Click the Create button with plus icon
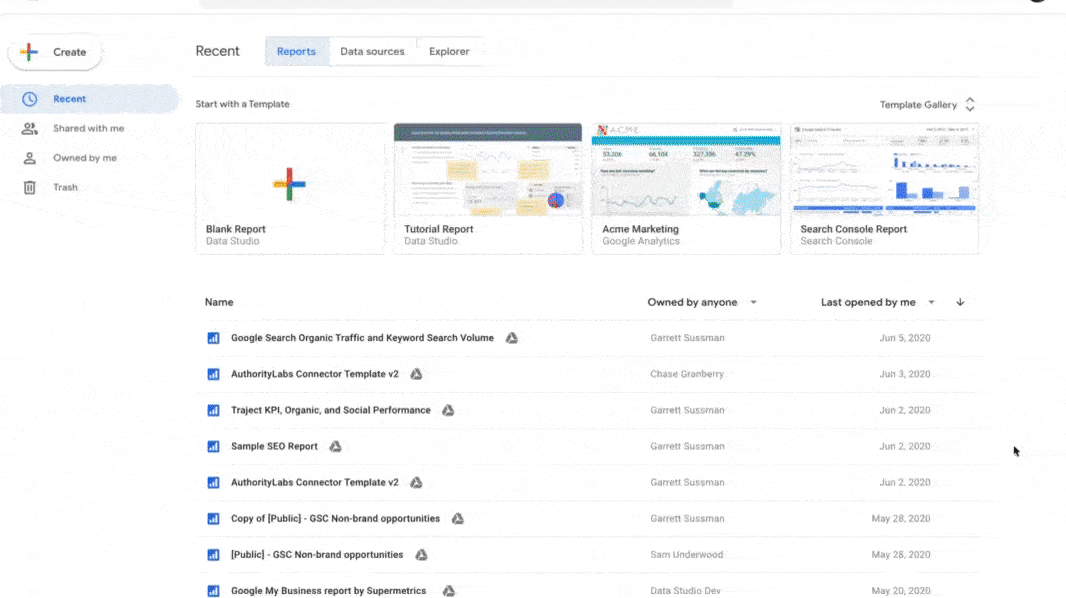 tap(54, 52)
